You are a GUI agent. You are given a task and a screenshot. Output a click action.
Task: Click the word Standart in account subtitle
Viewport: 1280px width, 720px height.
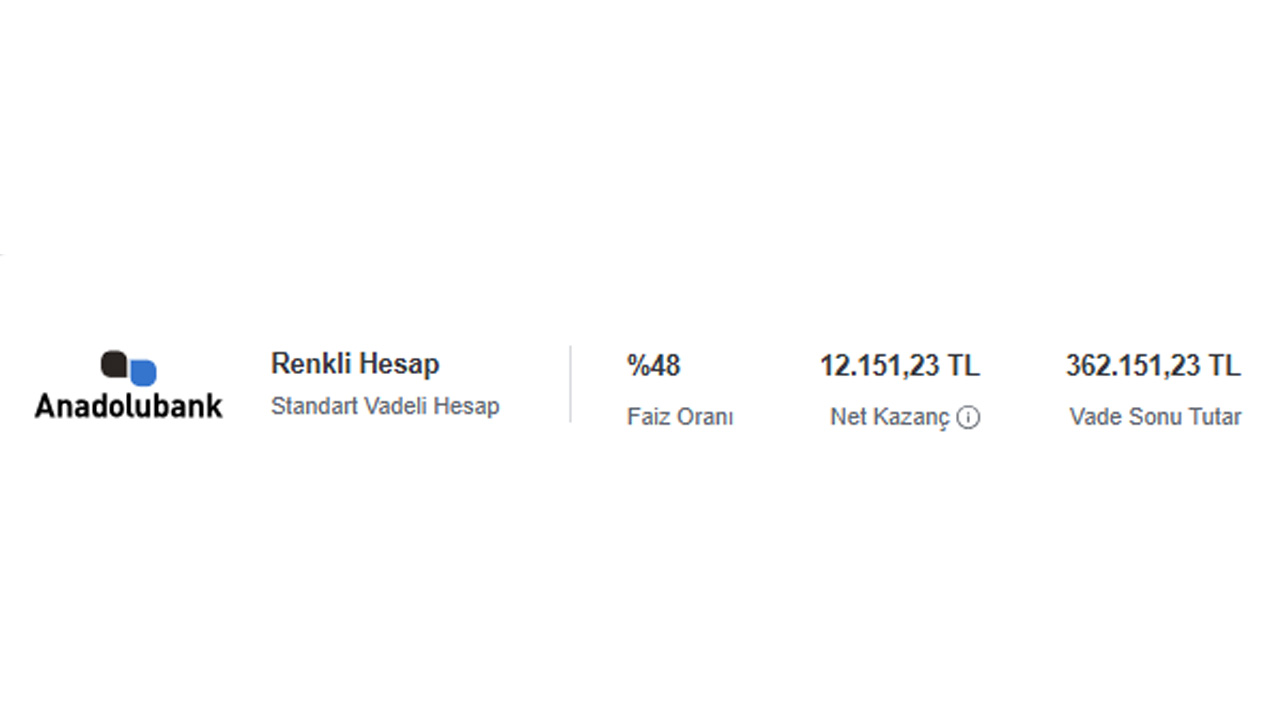pos(307,407)
